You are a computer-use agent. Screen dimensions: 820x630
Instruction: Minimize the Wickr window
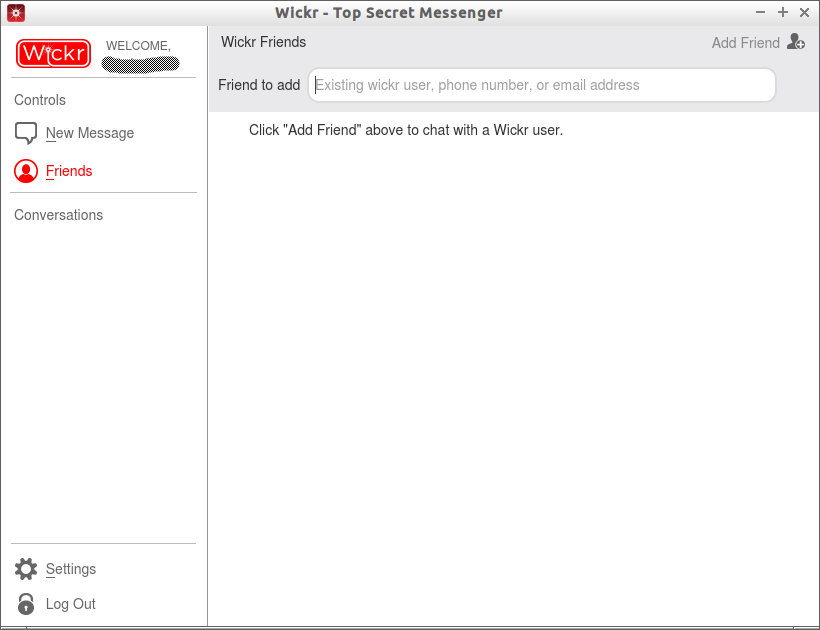pos(760,13)
